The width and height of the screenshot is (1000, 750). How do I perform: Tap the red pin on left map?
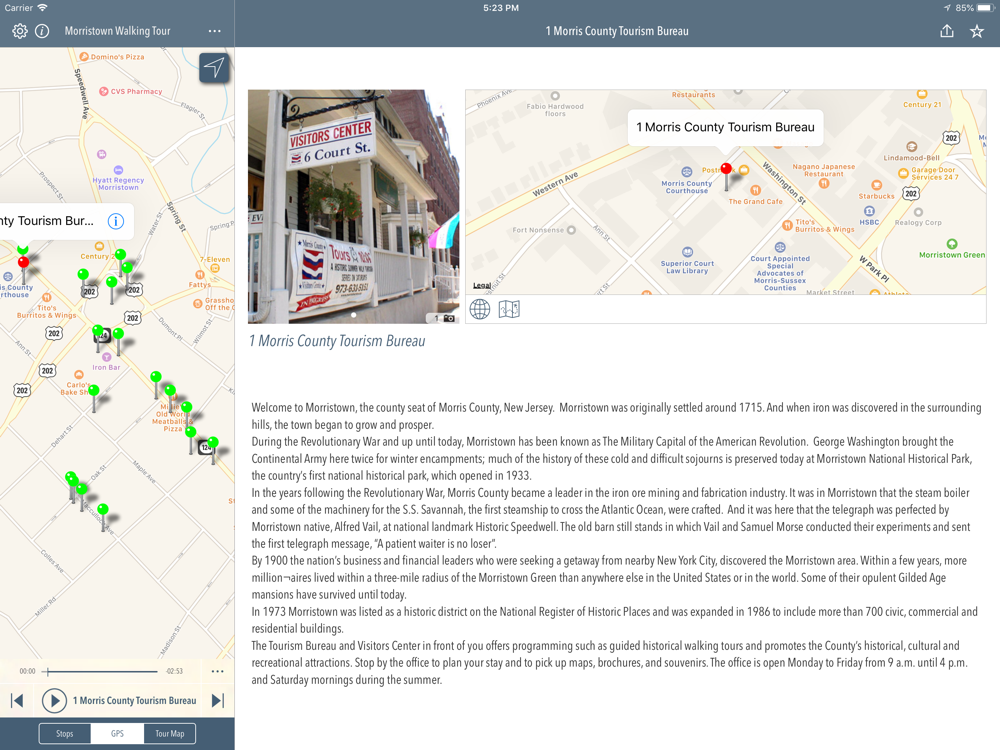24,263
